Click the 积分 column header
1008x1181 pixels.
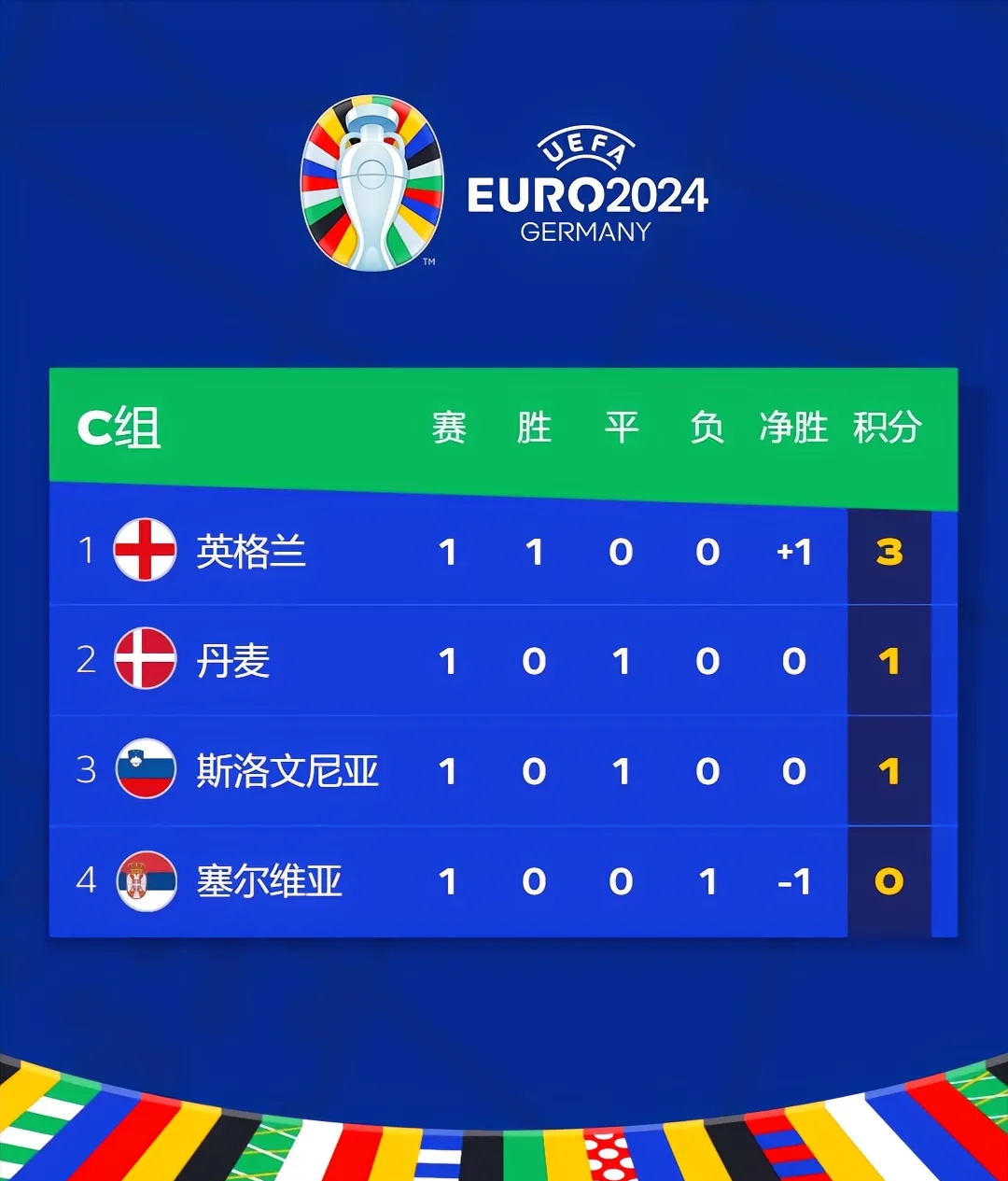point(888,428)
